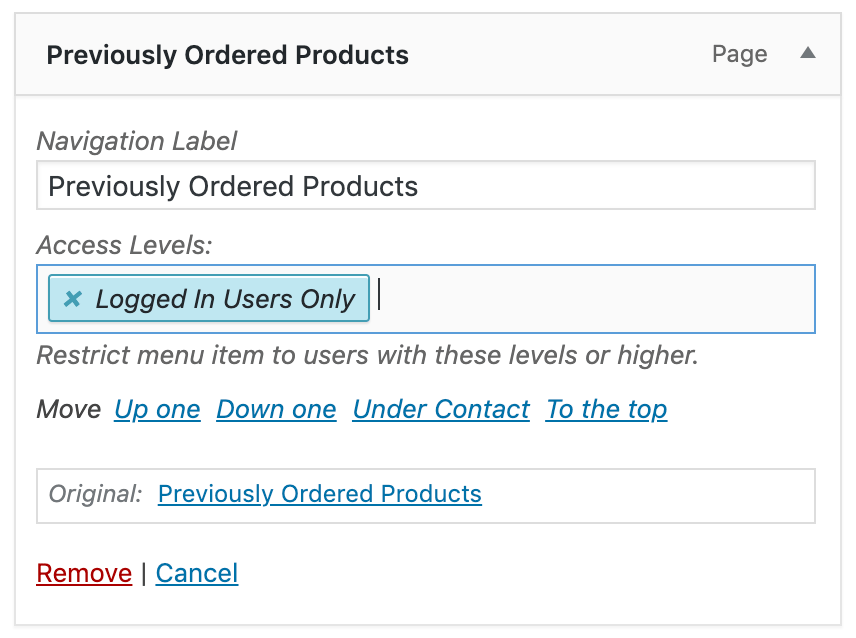
Task: Click the Page type label in header
Action: coord(740,54)
